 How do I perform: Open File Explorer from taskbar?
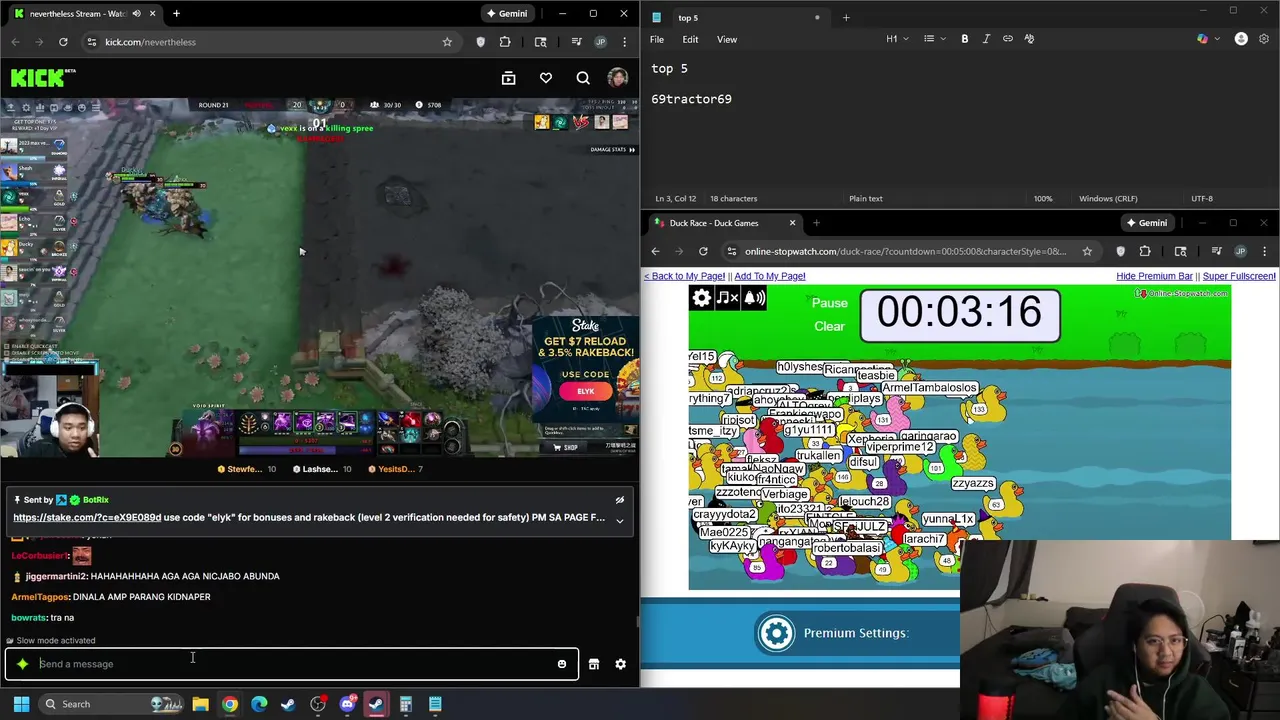click(x=200, y=704)
